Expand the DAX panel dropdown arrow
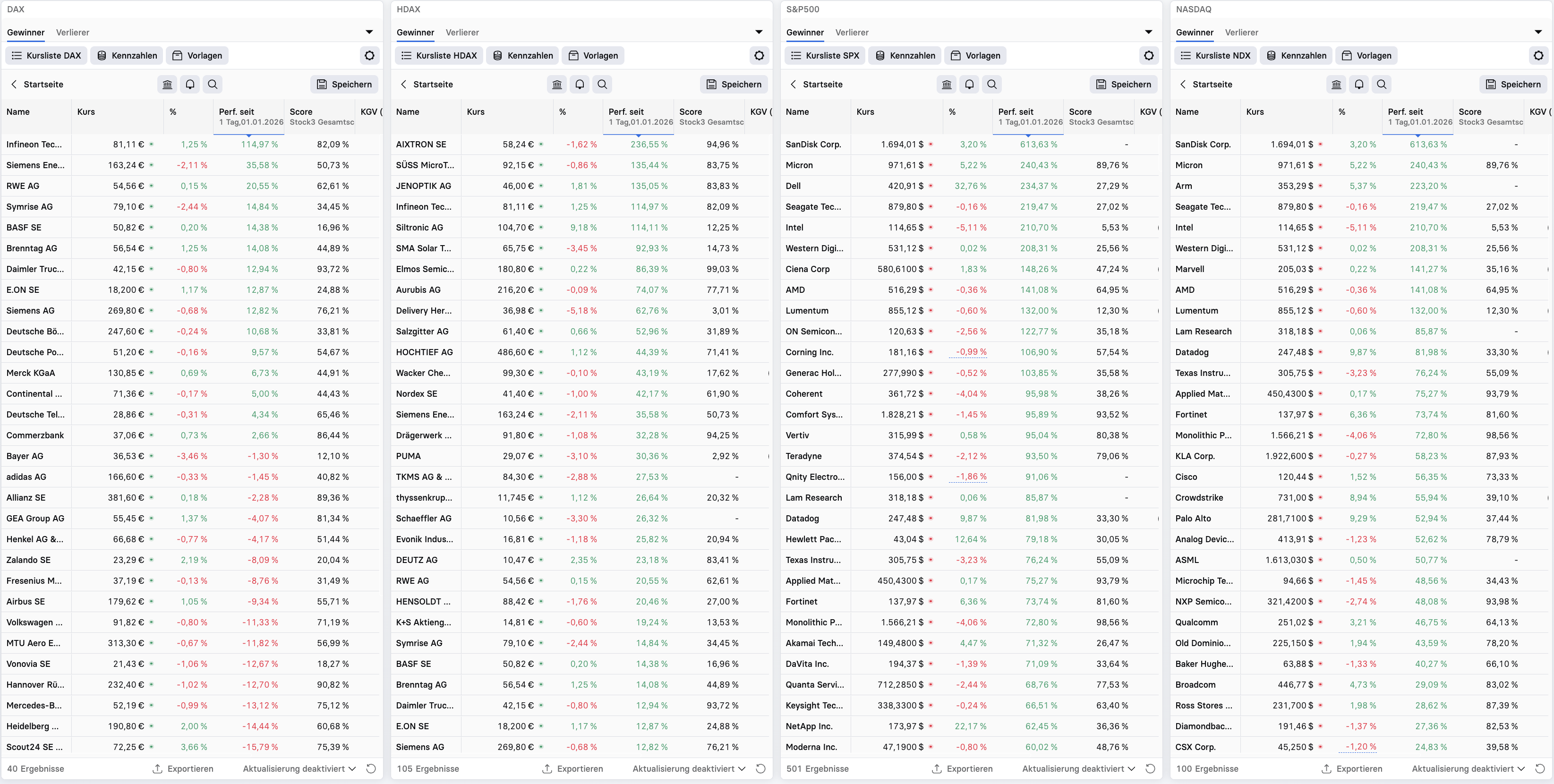 click(x=369, y=32)
